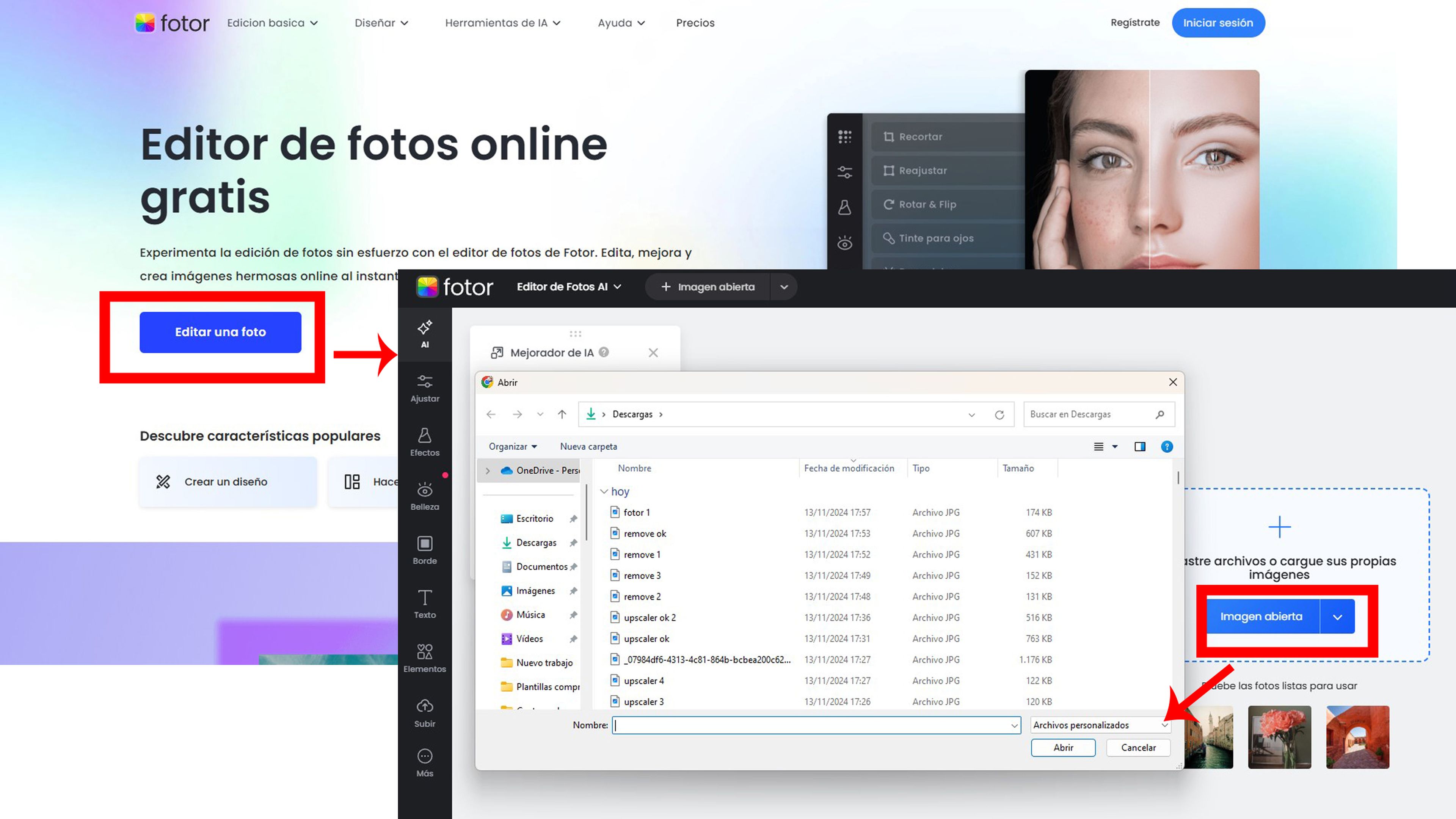The height and width of the screenshot is (819, 1456).
Task: Go forward in the Abrir file dialog
Action: coord(517,414)
